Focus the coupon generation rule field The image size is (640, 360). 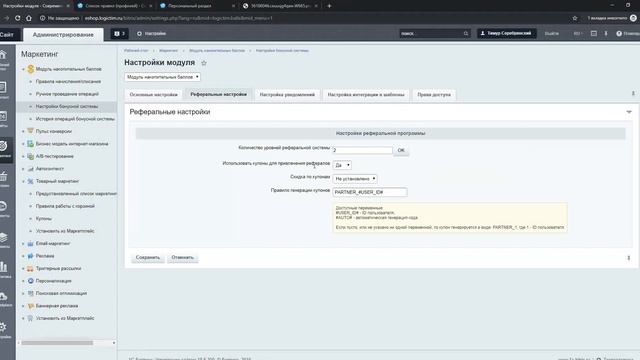click(370, 192)
